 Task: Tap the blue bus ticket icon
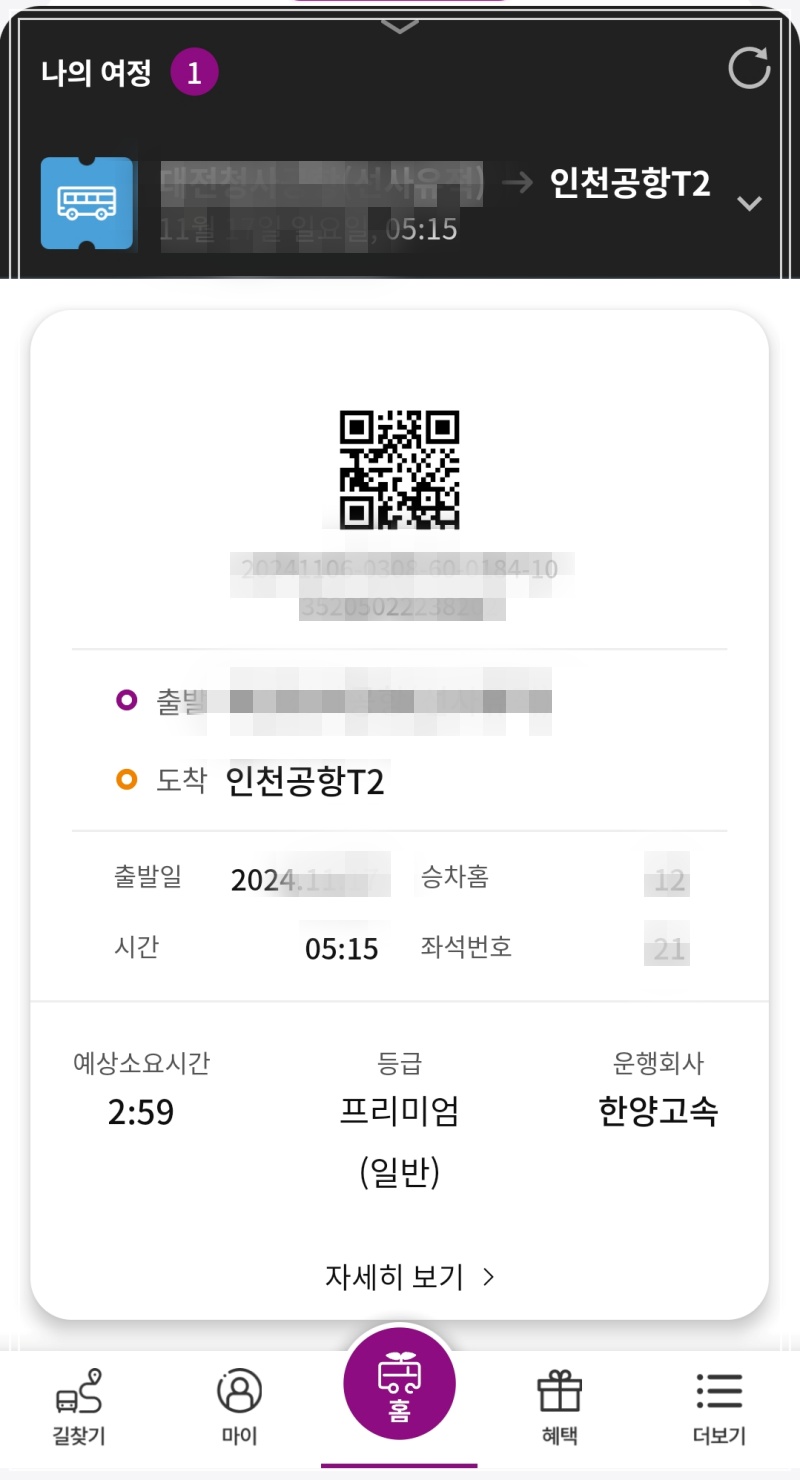pos(87,203)
